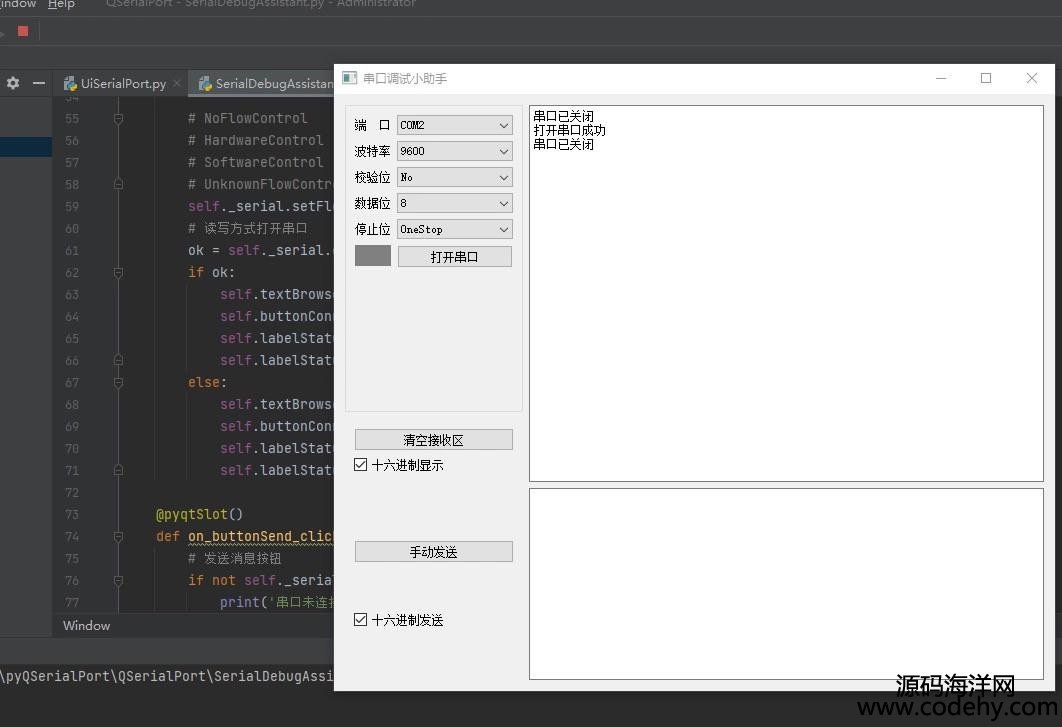Screen dimensions: 1062x727
Task: Toggle the 十六进制显示 checkbox
Action: 361,465
